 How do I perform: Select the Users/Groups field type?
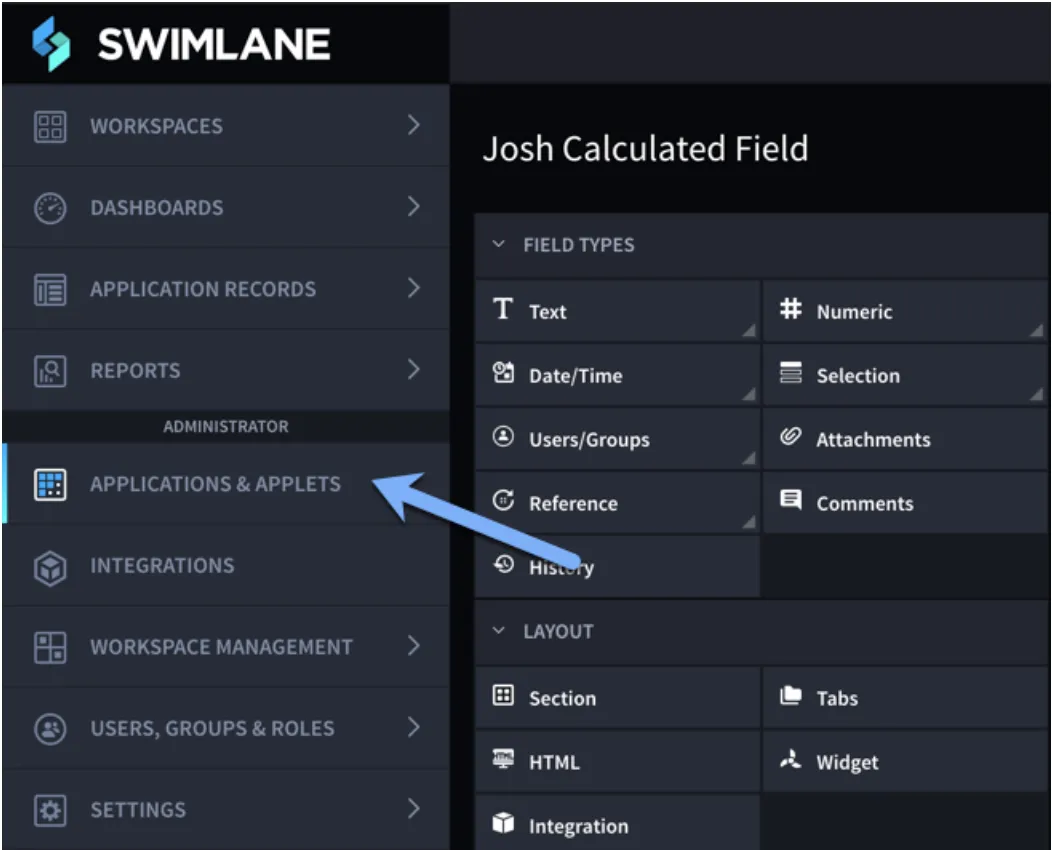coord(617,439)
